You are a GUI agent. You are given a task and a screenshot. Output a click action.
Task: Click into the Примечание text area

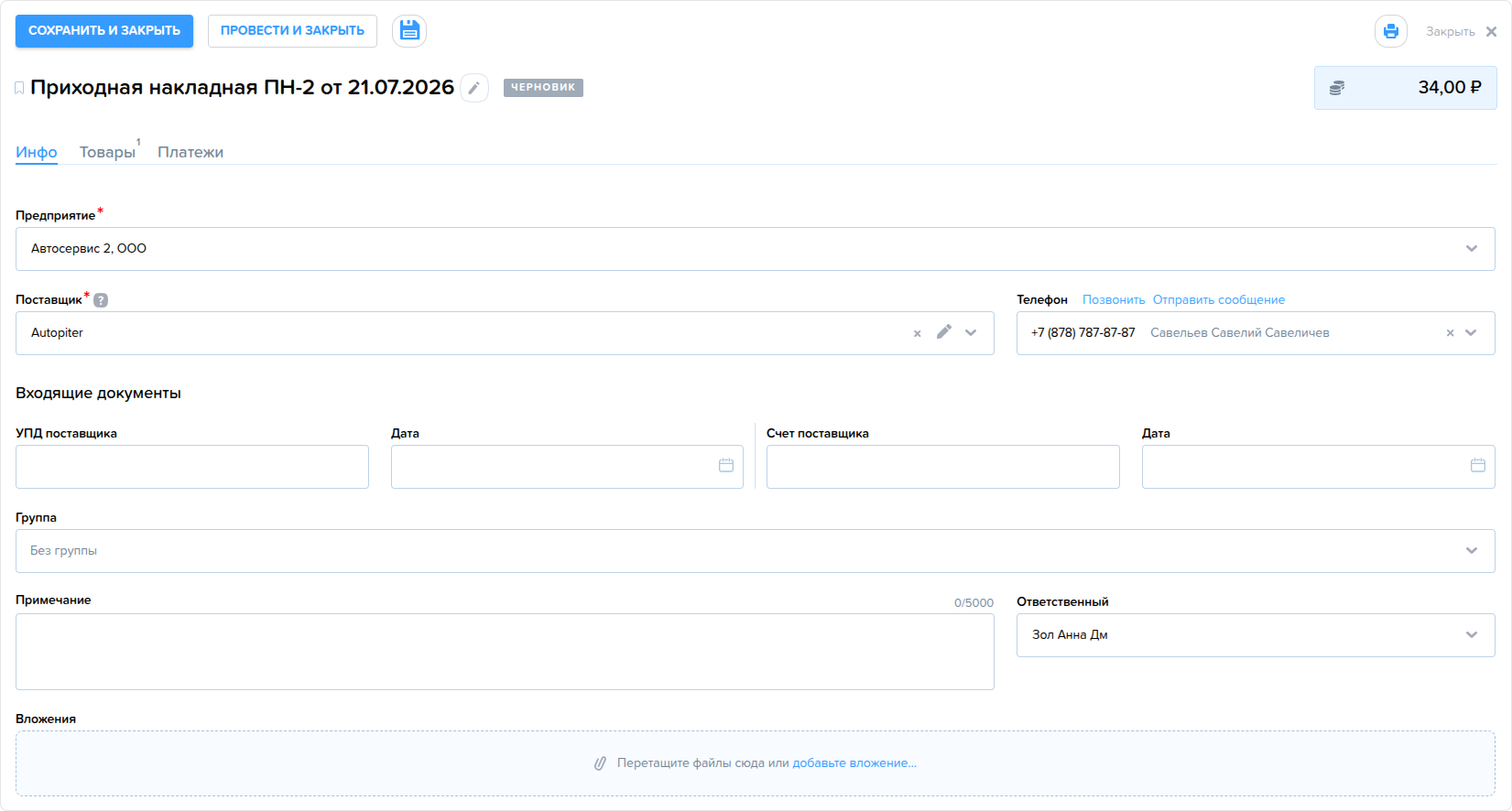pyautogui.click(x=505, y=652)
